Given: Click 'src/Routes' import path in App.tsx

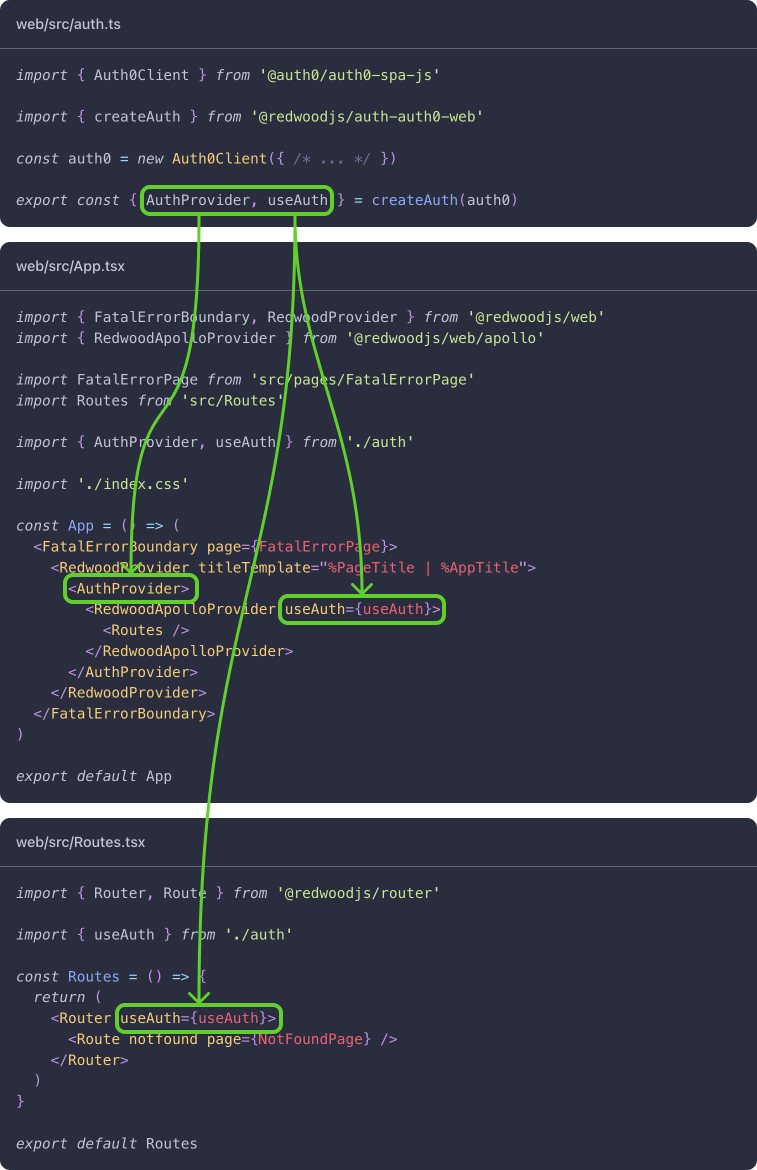Looking at the screenshot, I should (x=233, y=401).
